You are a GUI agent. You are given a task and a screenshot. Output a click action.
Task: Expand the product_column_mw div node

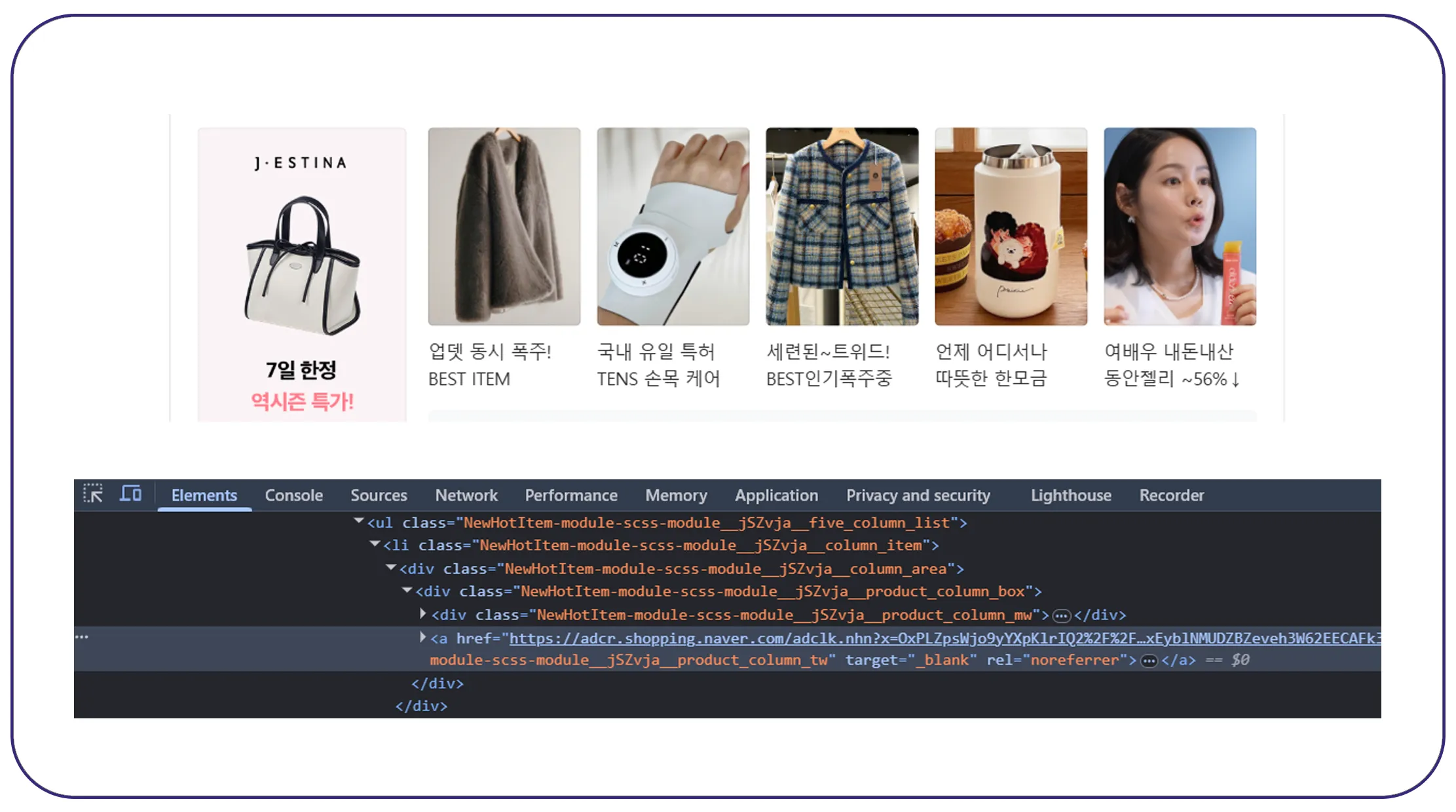tap(423, 614)
